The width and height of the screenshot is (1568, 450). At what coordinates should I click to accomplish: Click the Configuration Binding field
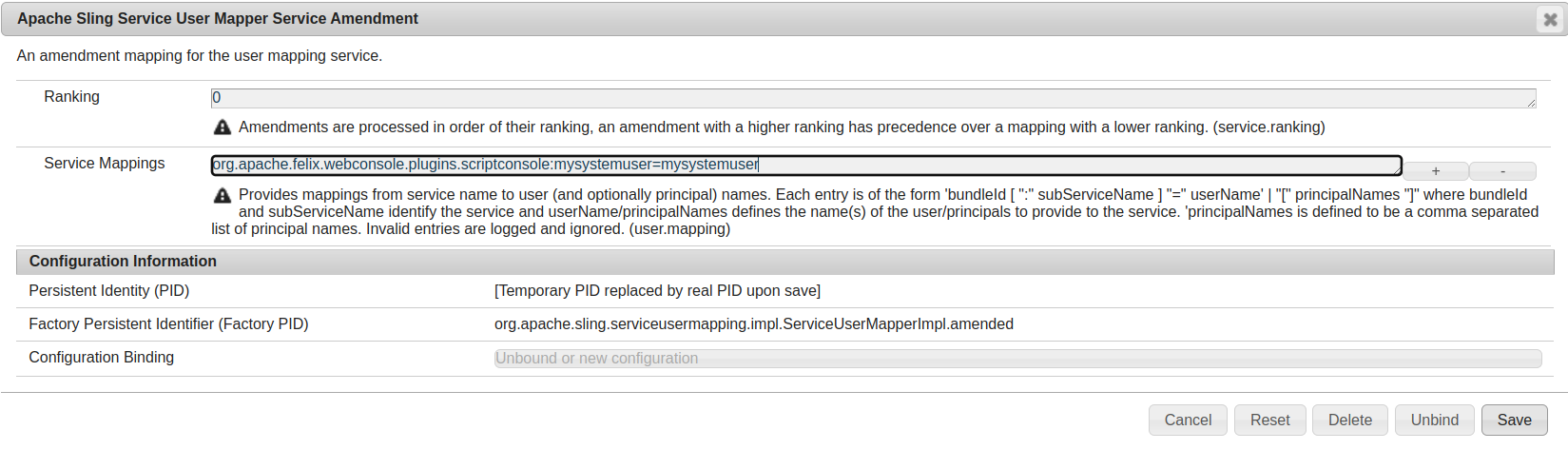click(x=1017, y=359)
